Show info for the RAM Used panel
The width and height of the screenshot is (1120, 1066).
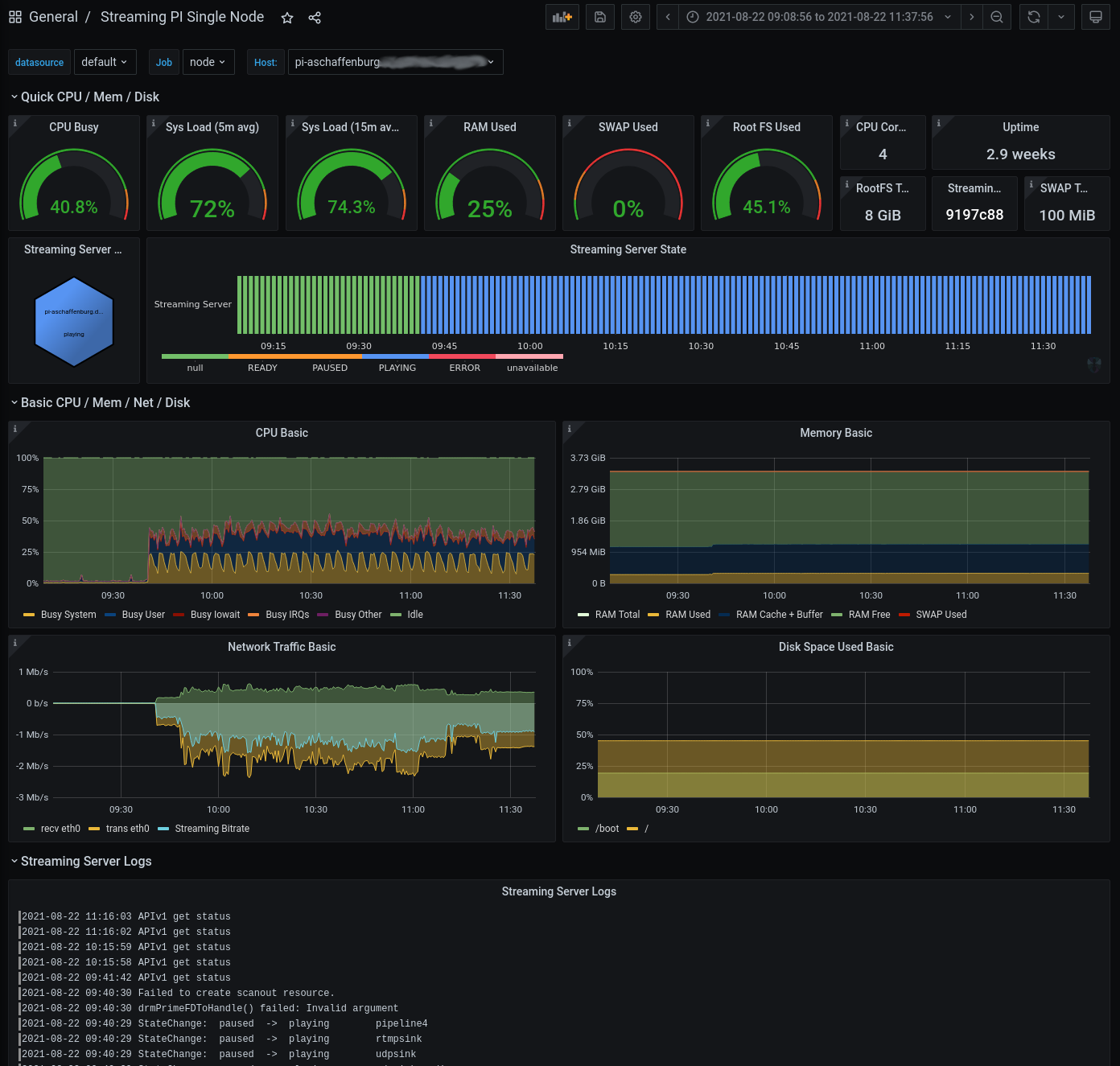(430, 122)
